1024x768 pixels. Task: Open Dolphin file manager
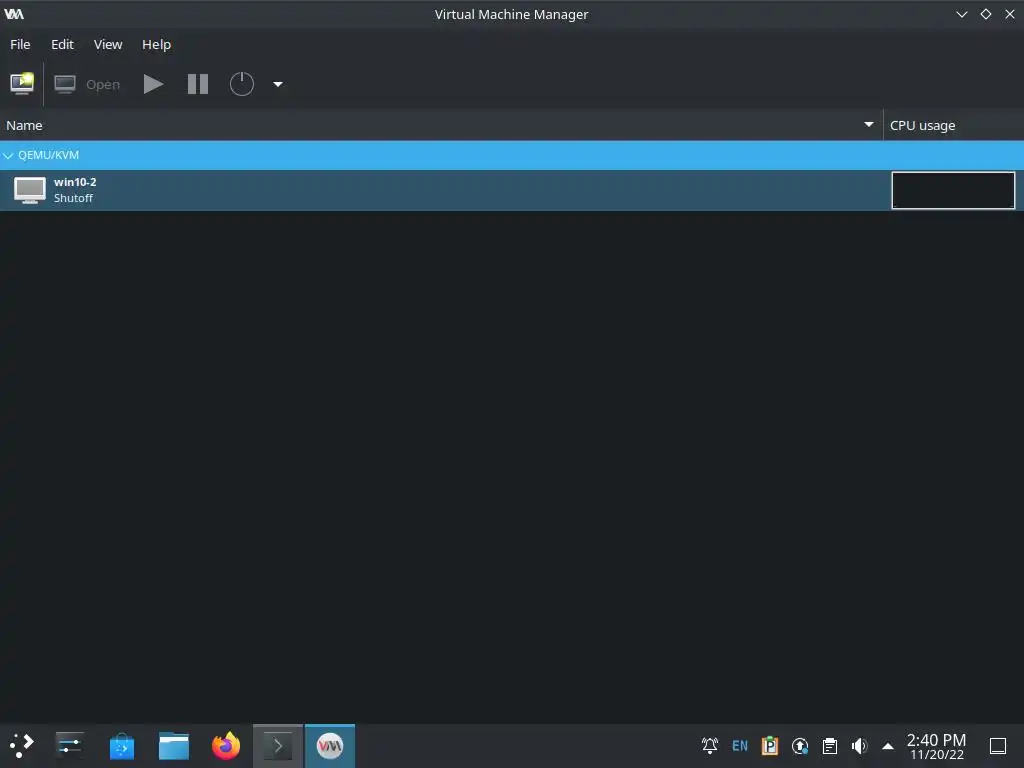coord(174,746)
